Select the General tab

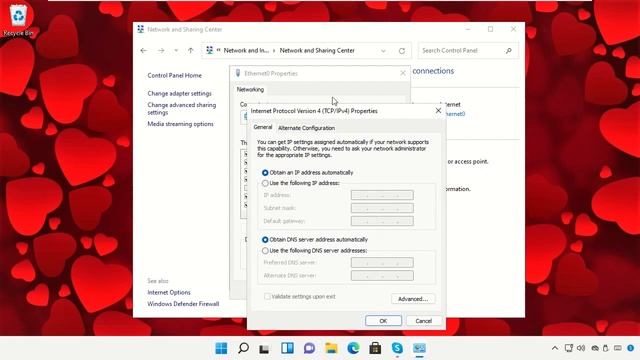click(263, 127)
